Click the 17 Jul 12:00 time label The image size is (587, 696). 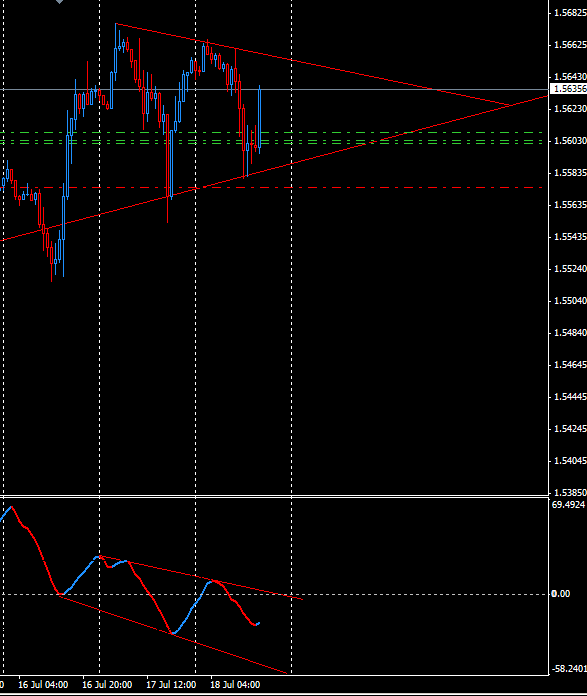171,685
